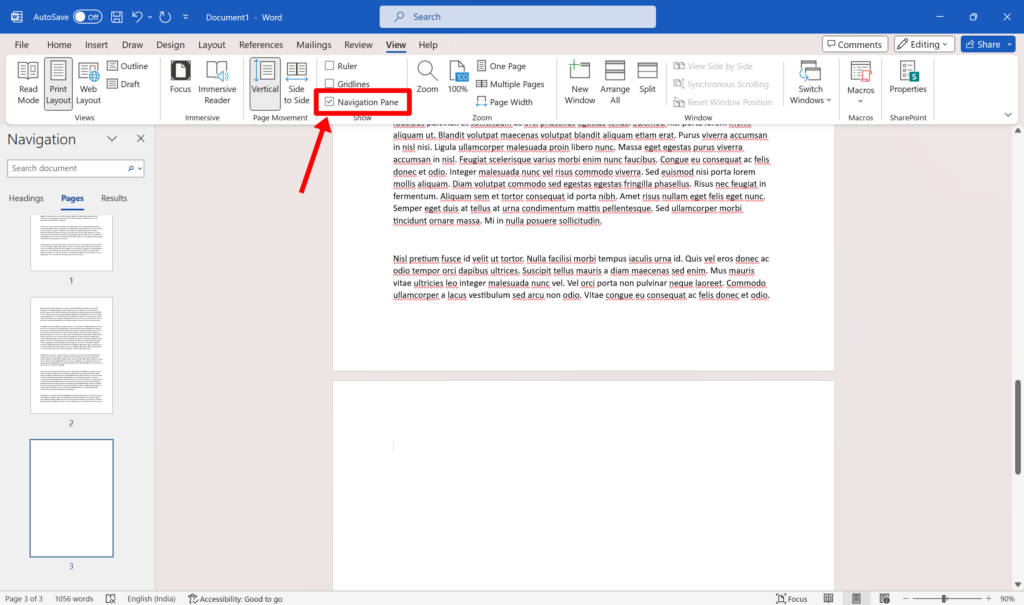Select page 3 thumbnail in Navigation pane
The image size is (1024, 605).
(x=71, y=498)
